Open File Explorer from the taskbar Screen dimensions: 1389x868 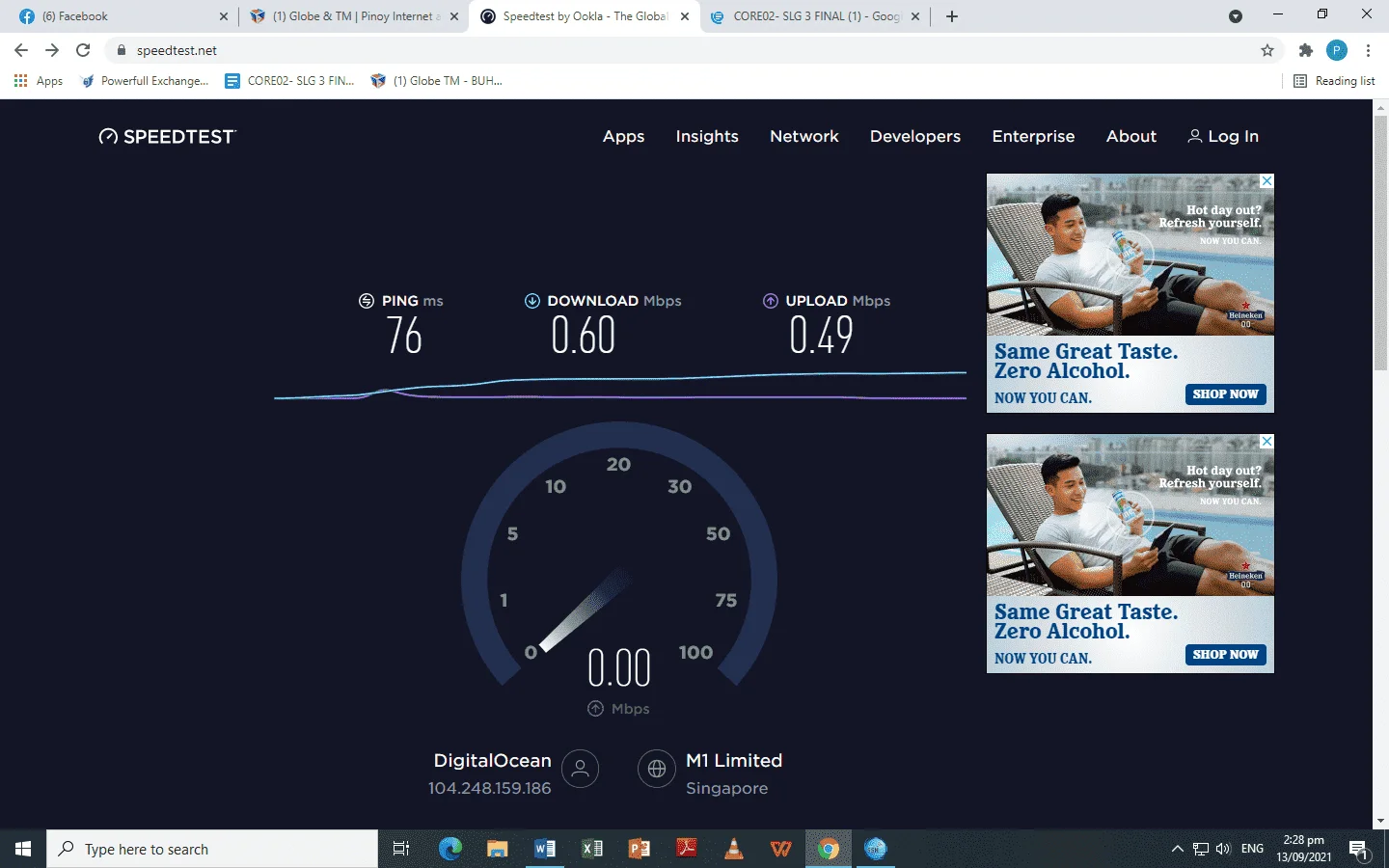498,849
